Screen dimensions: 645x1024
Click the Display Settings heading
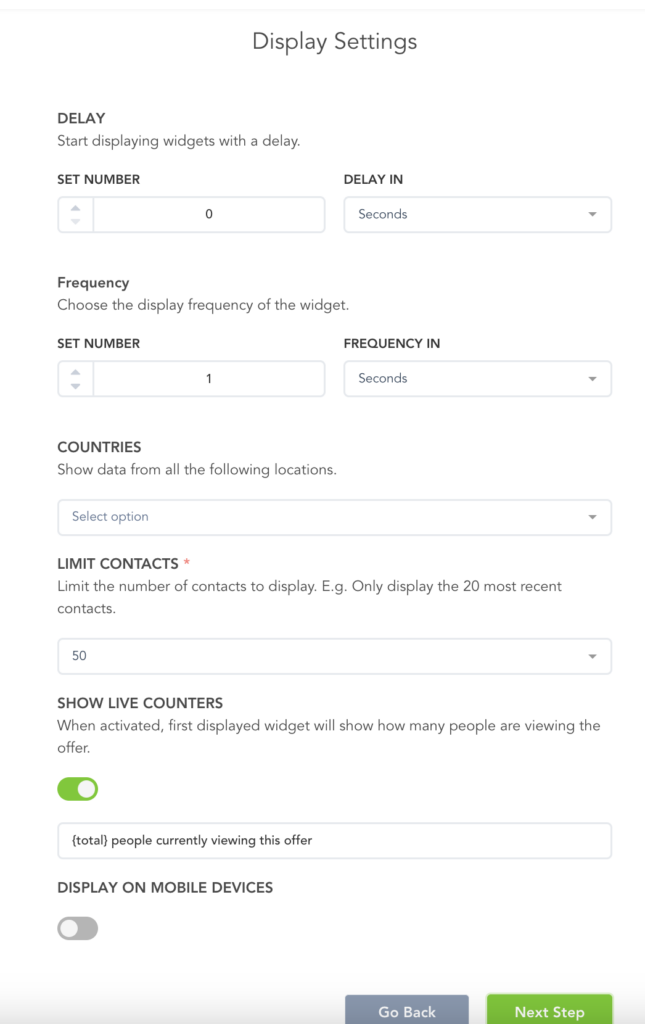[x=334, y=42]
